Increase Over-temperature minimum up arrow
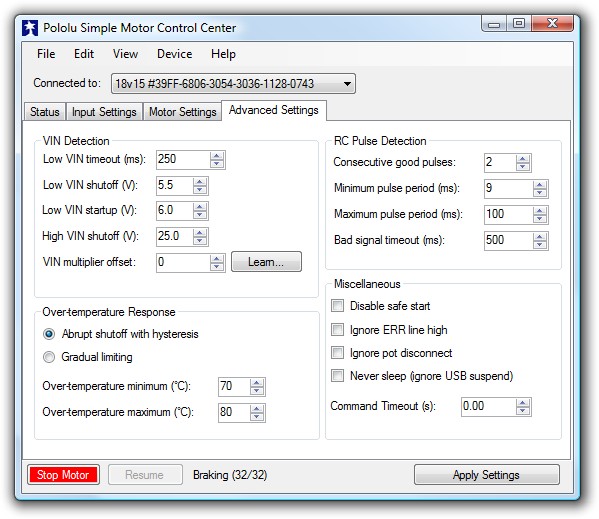 point(257,383)
